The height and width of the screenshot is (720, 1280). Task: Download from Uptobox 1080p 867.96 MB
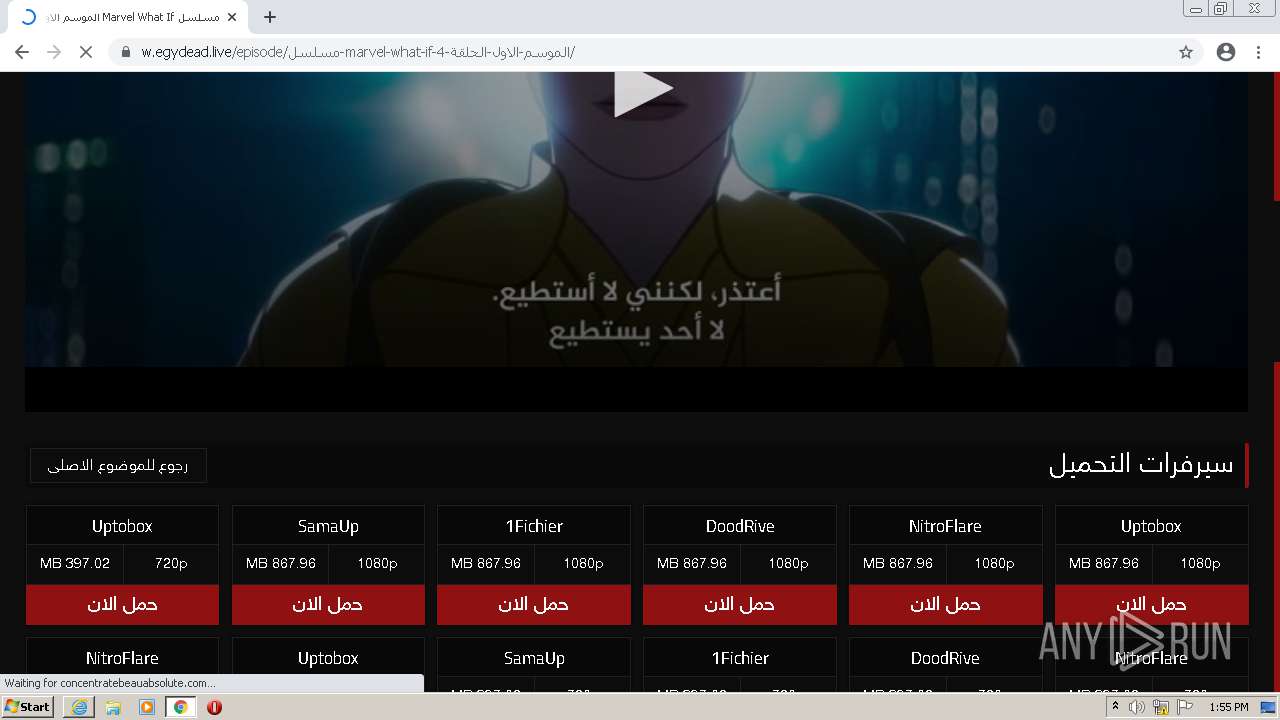[x=1151, y=604]
